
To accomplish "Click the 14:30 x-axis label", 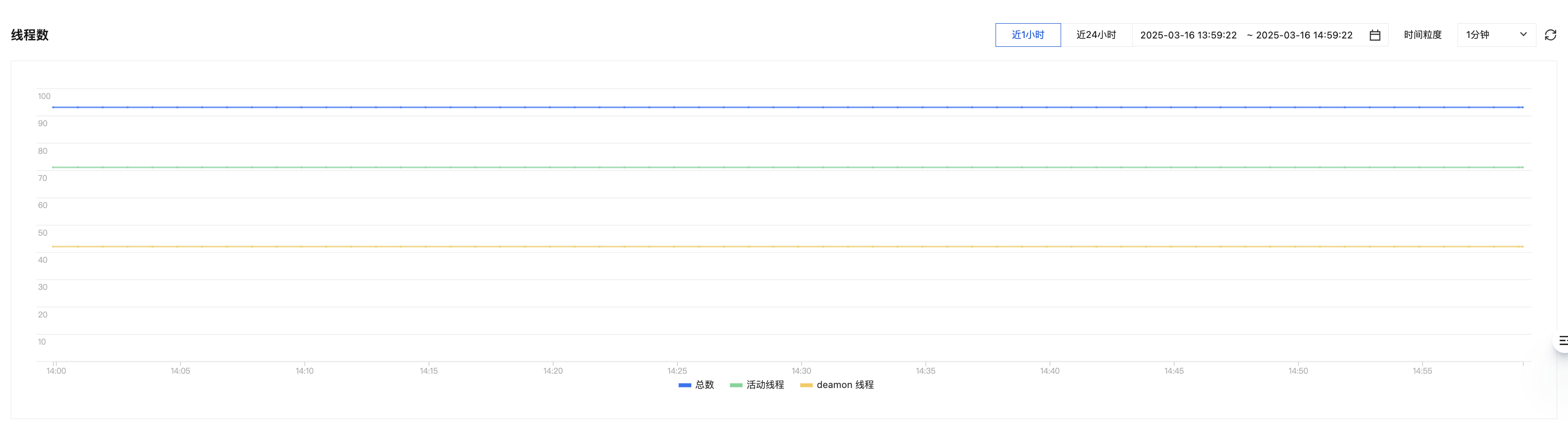I will (801, 370).
